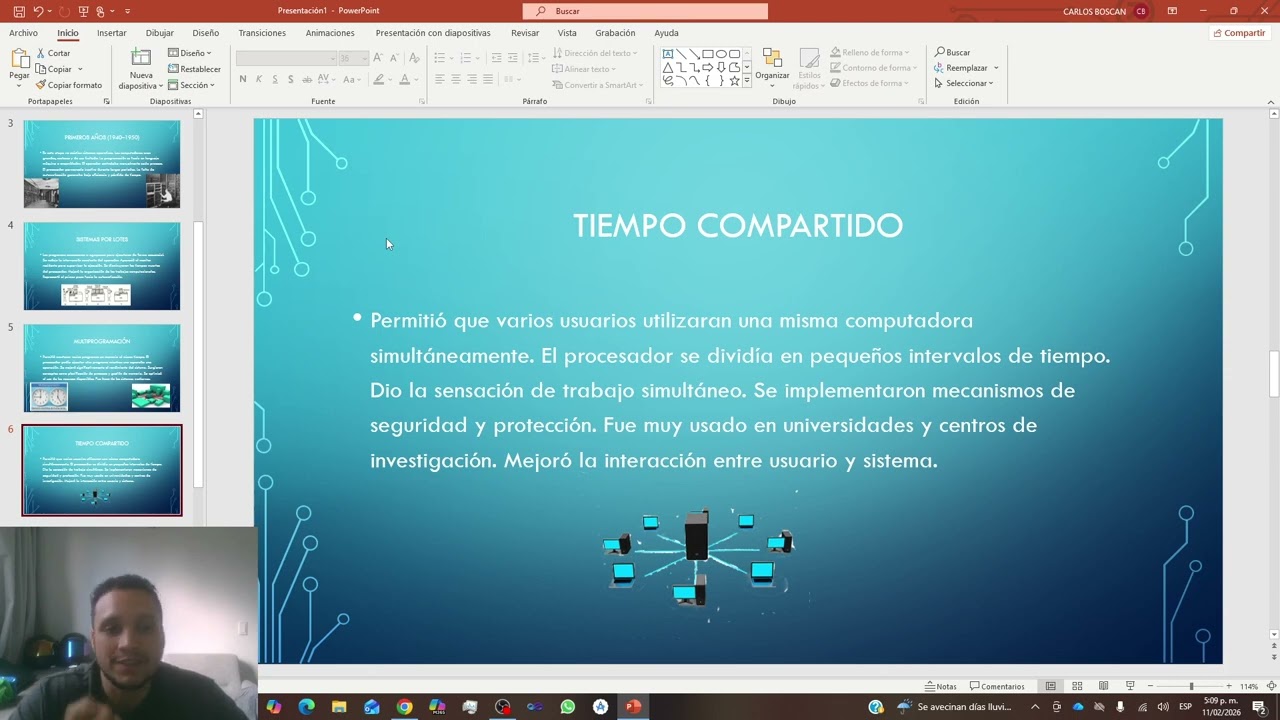
Task: Click text highlight color pen
Action: 379,79
